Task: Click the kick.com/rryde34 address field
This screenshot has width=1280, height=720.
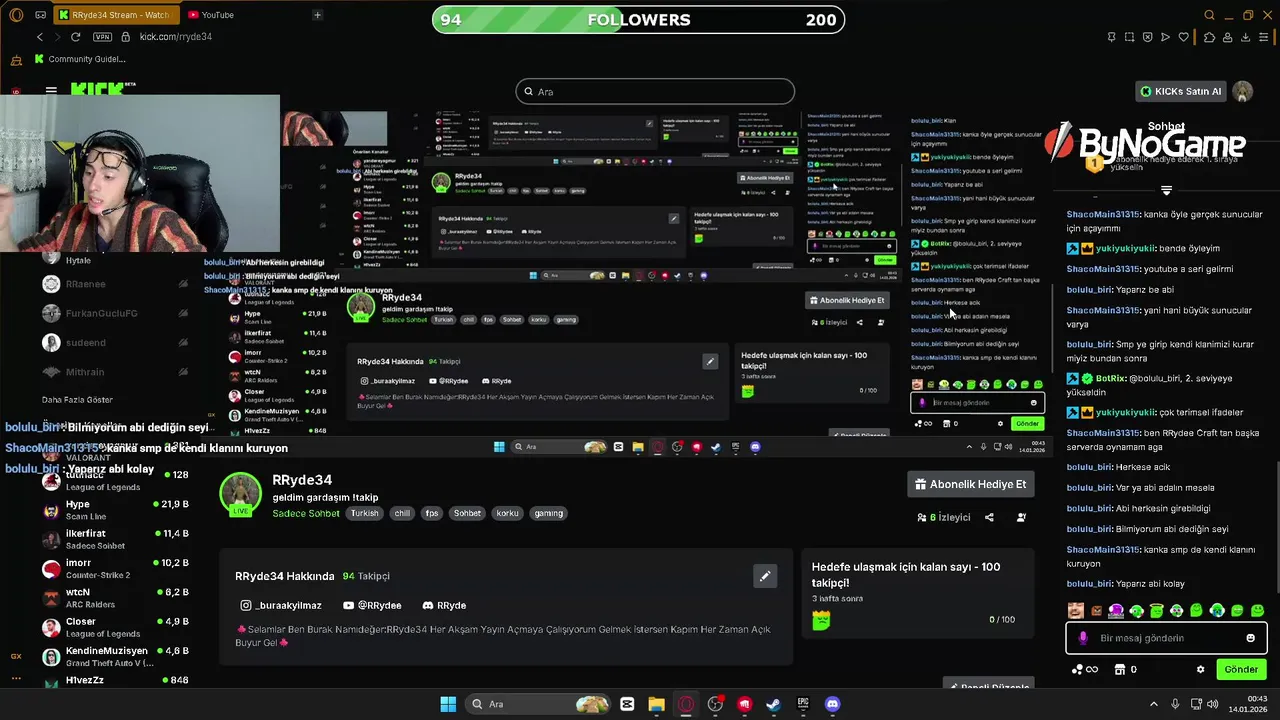Action: tap(176, 37)
